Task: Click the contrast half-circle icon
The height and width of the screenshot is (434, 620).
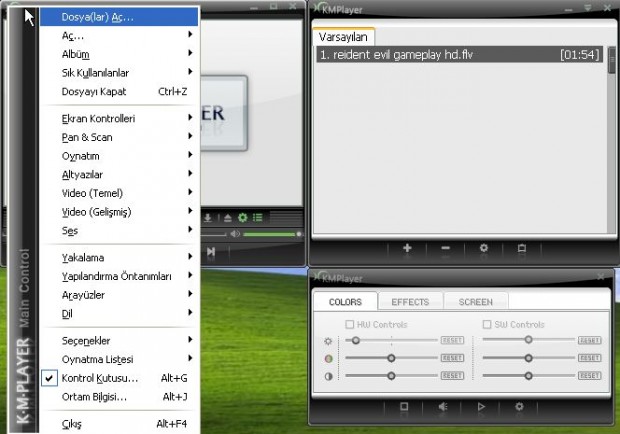Action: coord(328,376)
